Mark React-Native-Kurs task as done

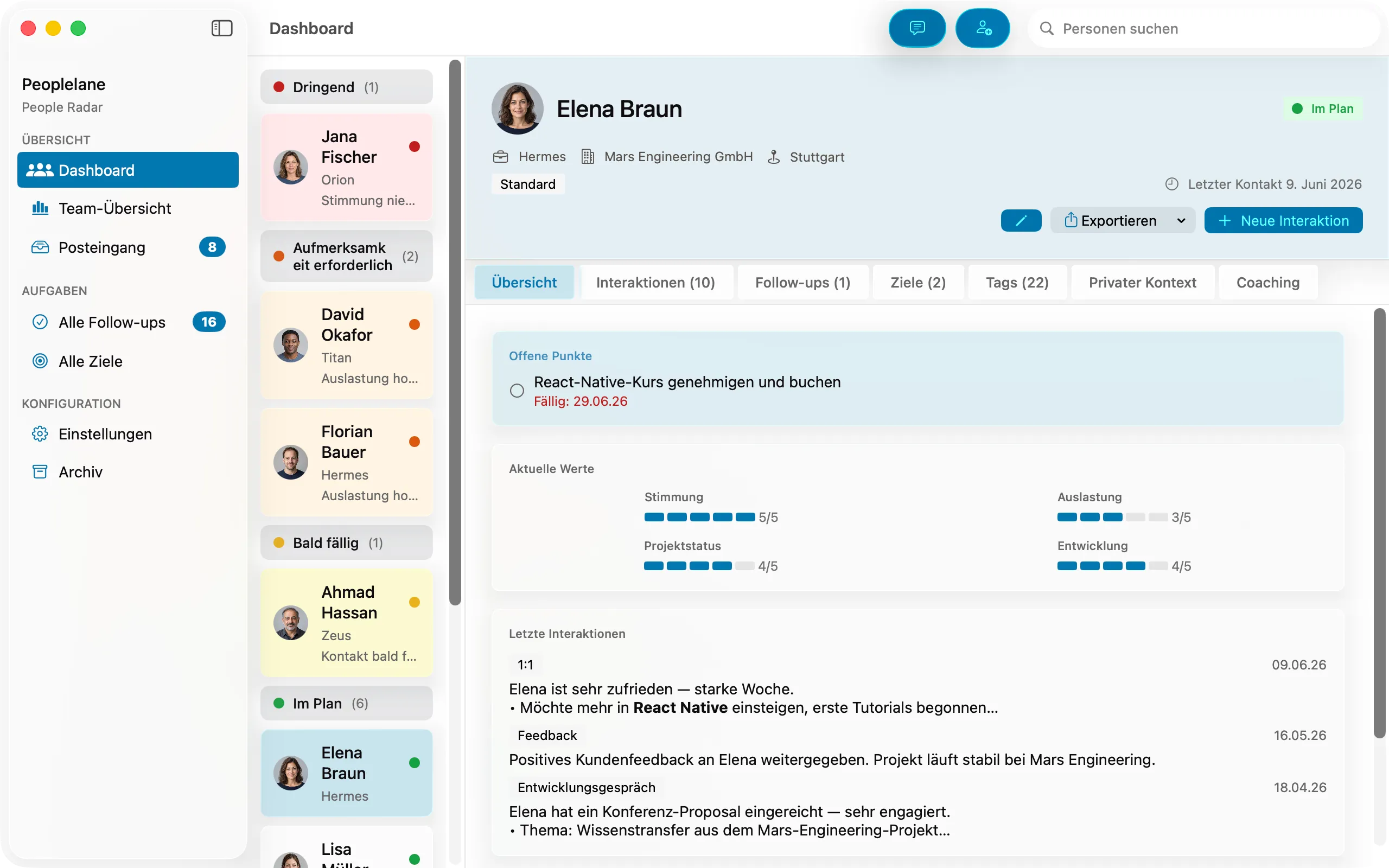[x=517, y=391]
